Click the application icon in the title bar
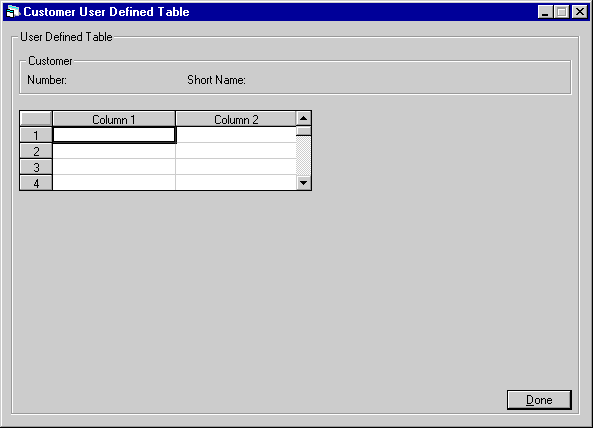This screenshot has width=593, height=428. pos(13,12)
